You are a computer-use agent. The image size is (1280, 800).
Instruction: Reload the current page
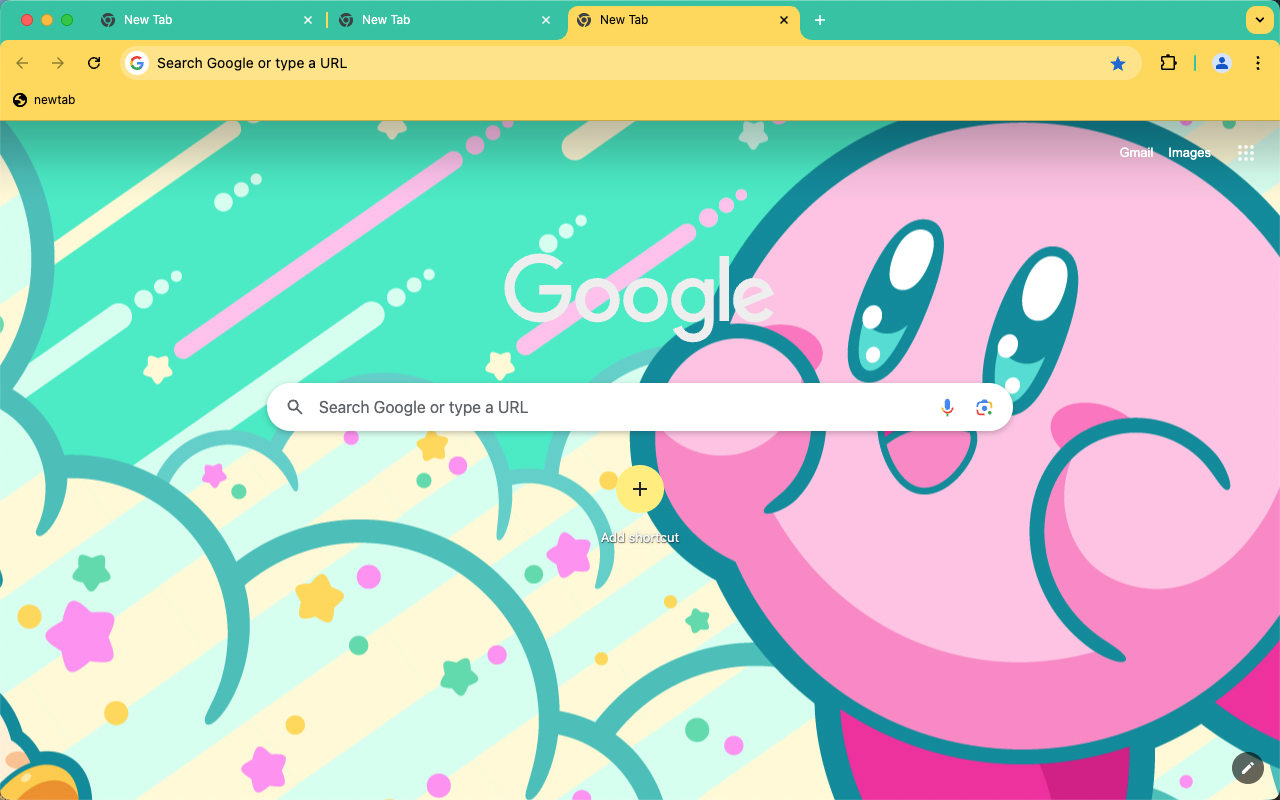click(94, 63)
